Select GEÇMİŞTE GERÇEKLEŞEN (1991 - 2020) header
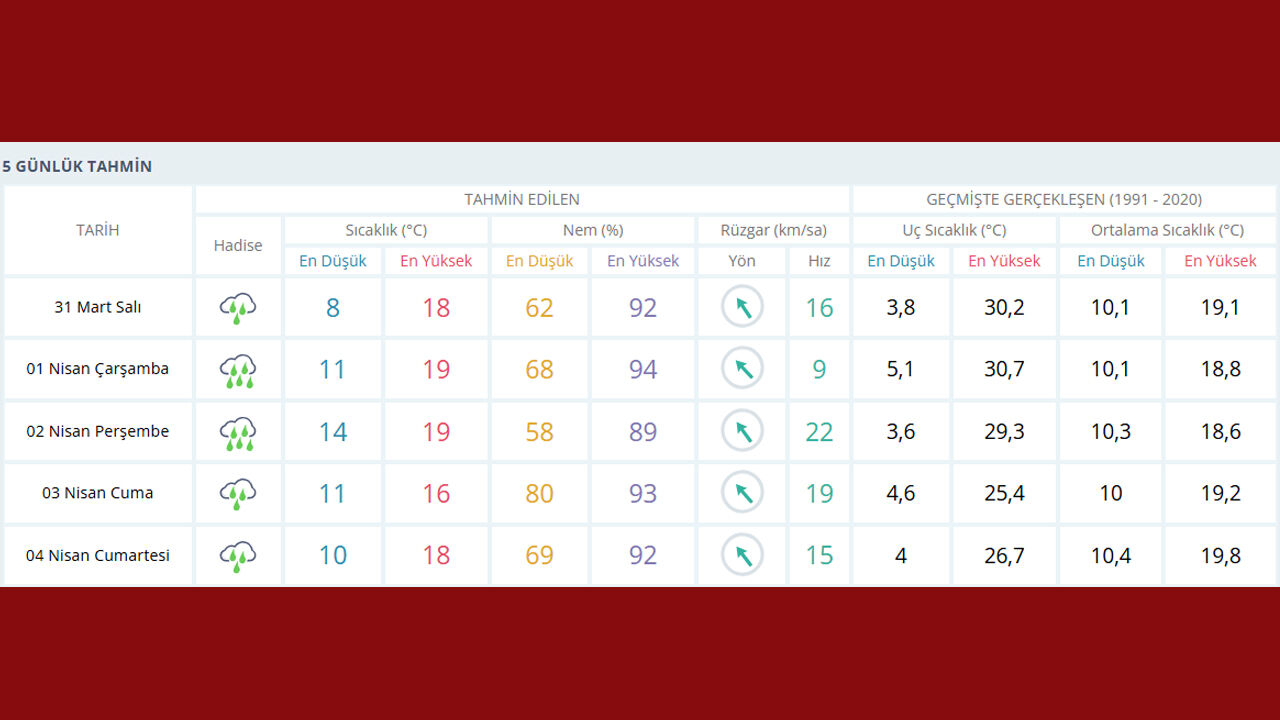 point(1064,199)
